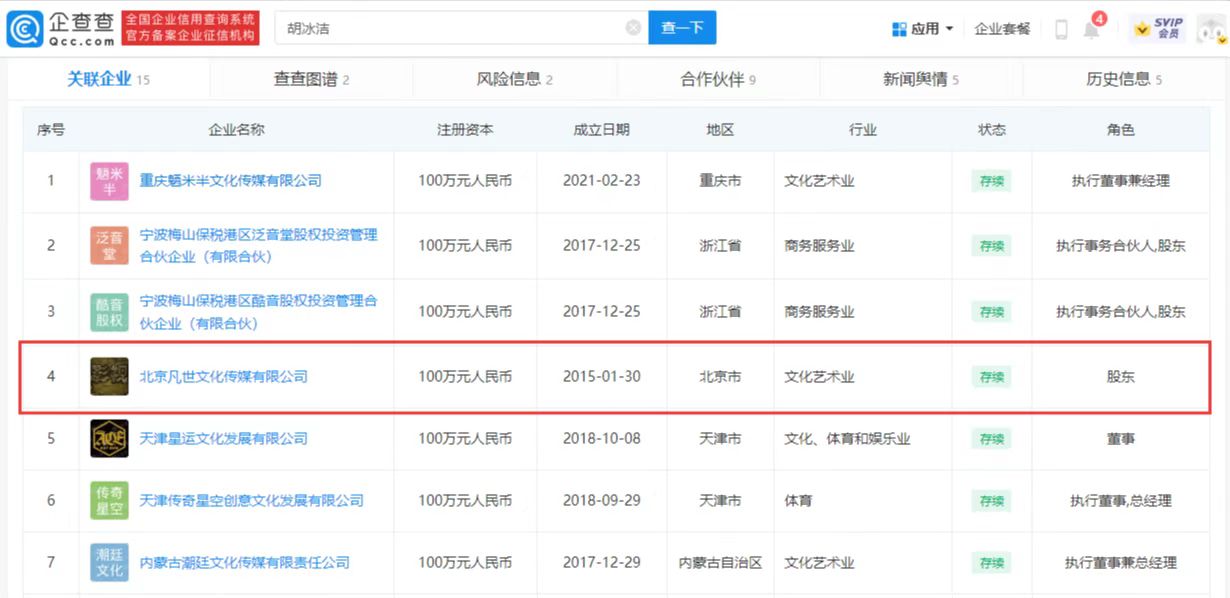The image size is (1230, 598).
Task: Click the red 全国企业信用查询系统 banner
Action: (191, 28)
